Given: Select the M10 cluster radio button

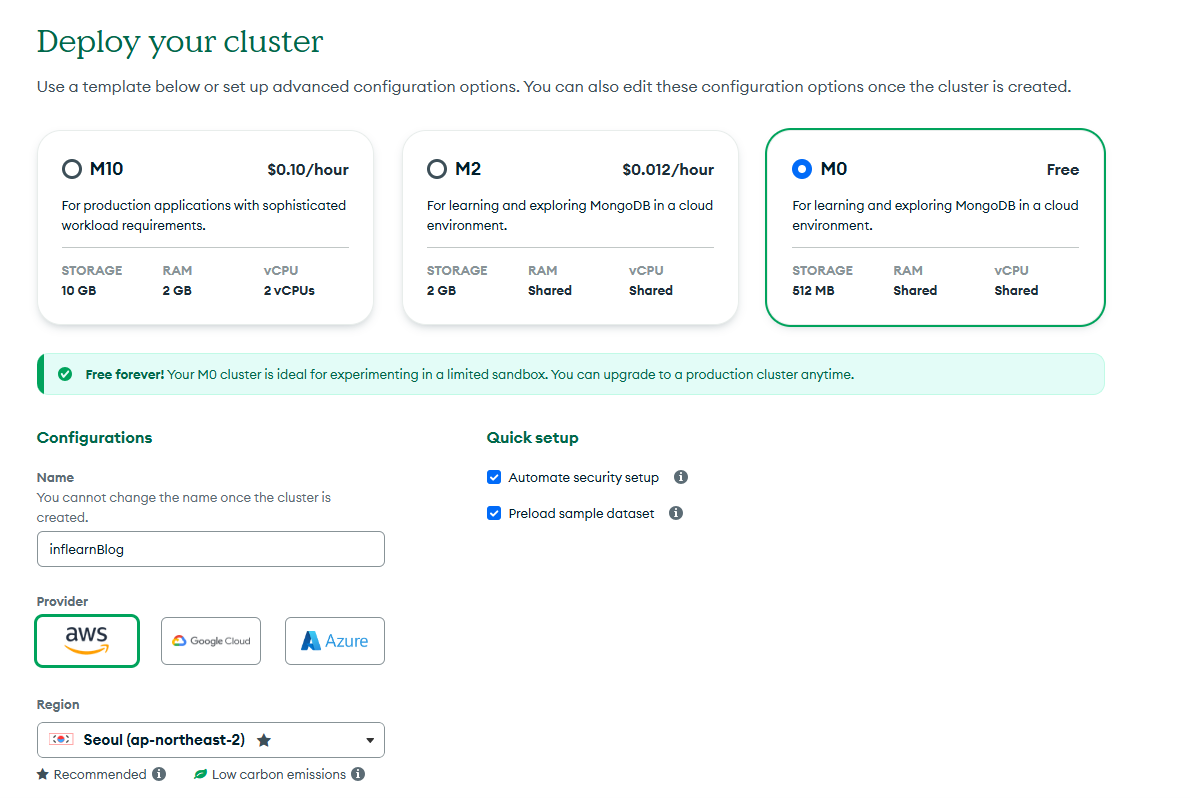Looking at the screenshot, I should [x=71, y=169].
